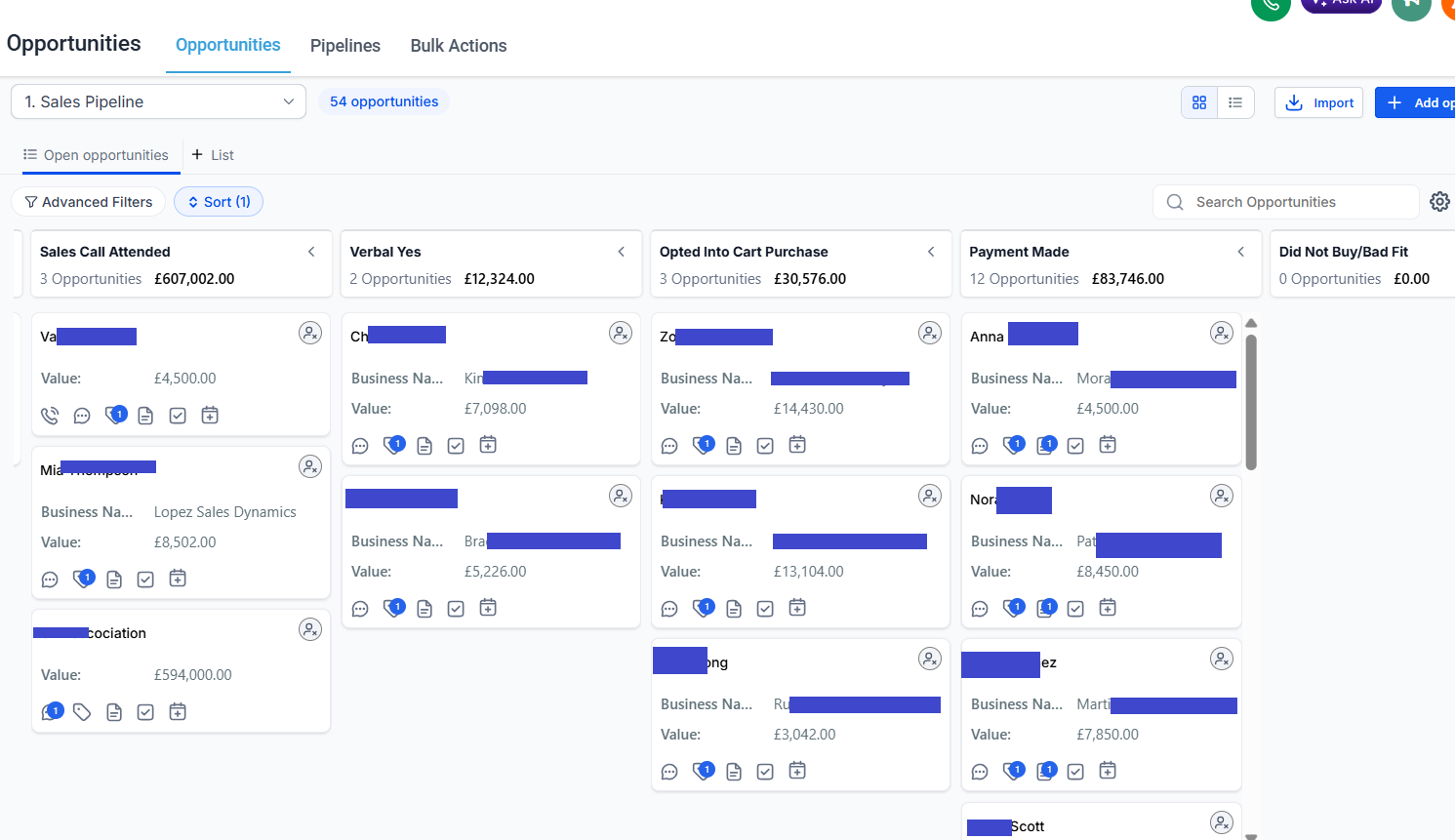Click the 54 opportunities badge

point(384,101)
